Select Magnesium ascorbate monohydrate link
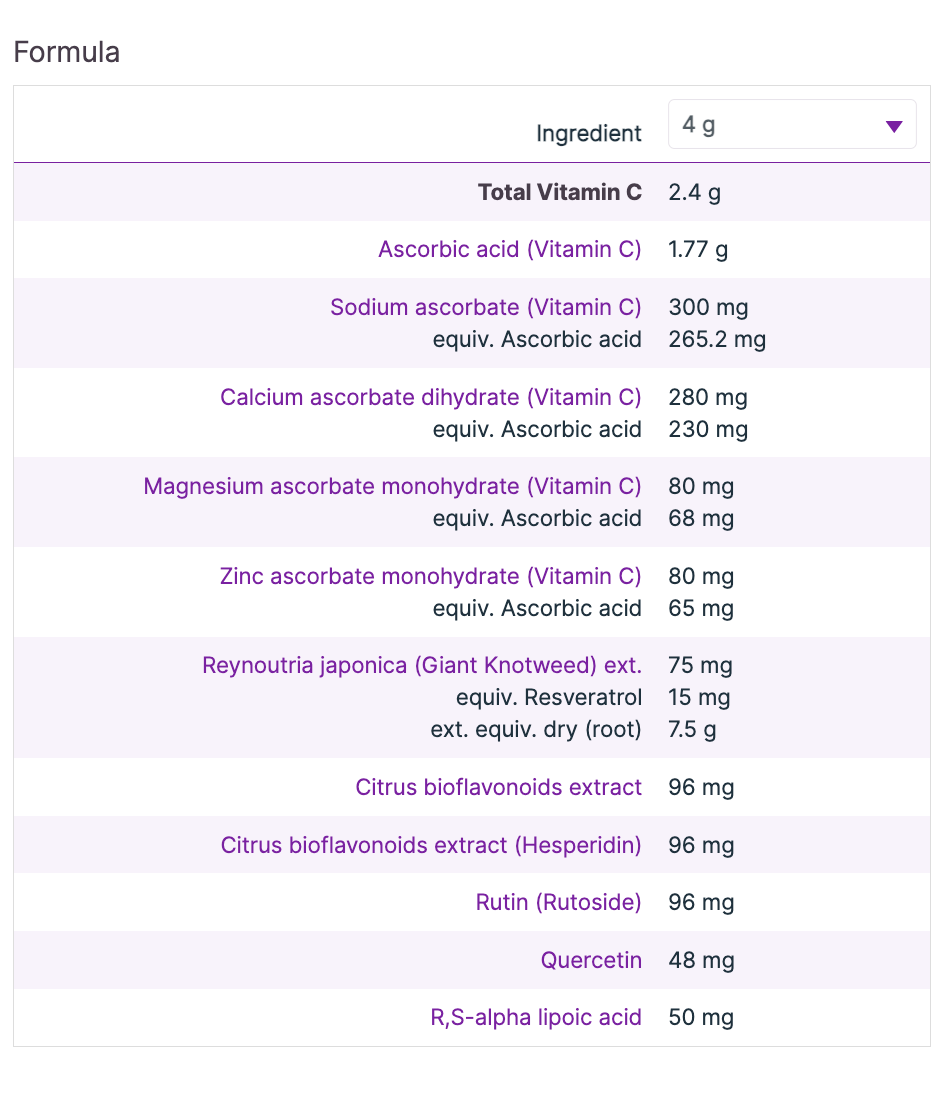Image resolution: width=946 pixels, height=1102 pixels. 393,486
